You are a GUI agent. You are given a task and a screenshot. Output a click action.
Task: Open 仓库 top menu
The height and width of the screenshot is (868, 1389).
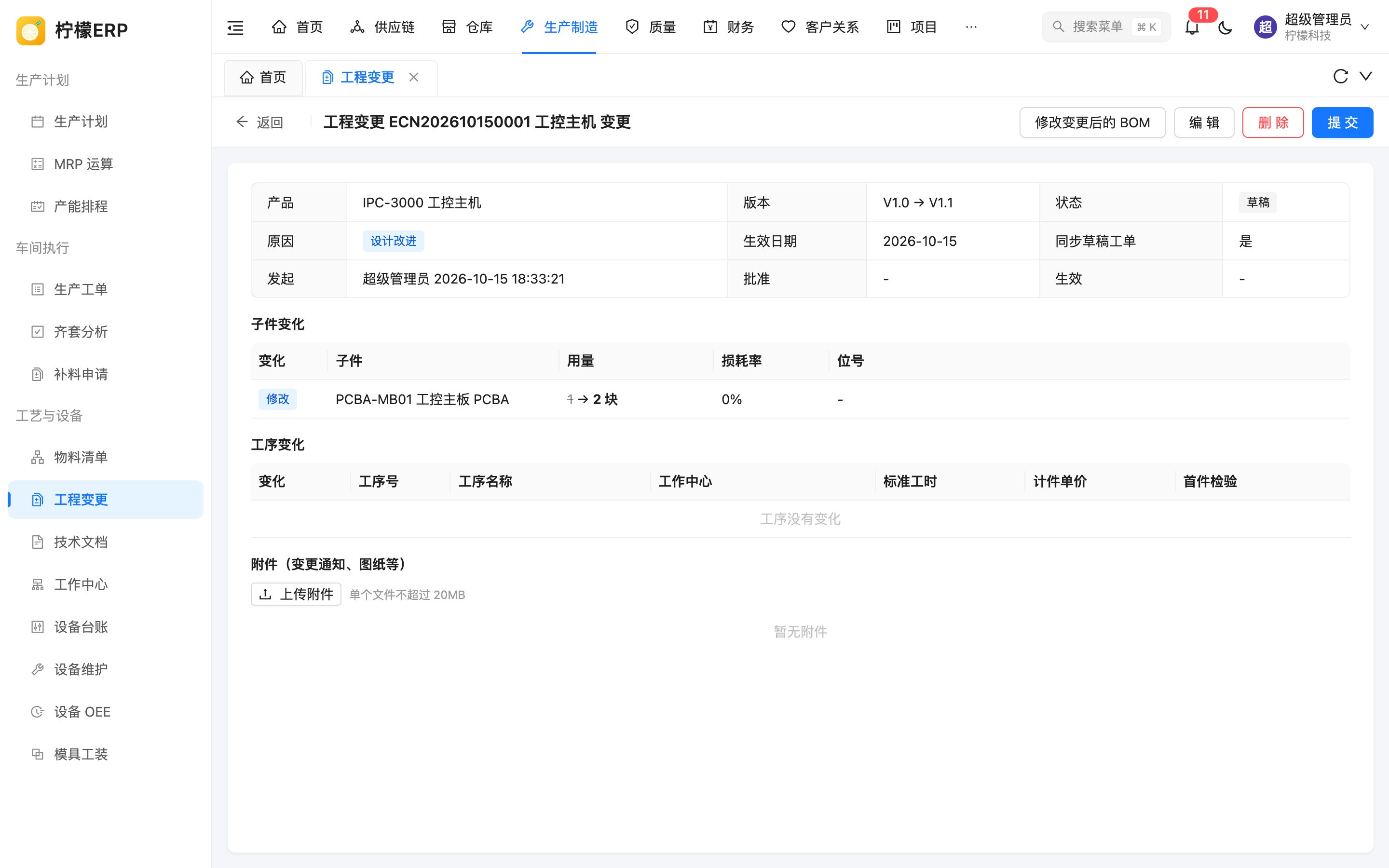click(x=467, y=27)
